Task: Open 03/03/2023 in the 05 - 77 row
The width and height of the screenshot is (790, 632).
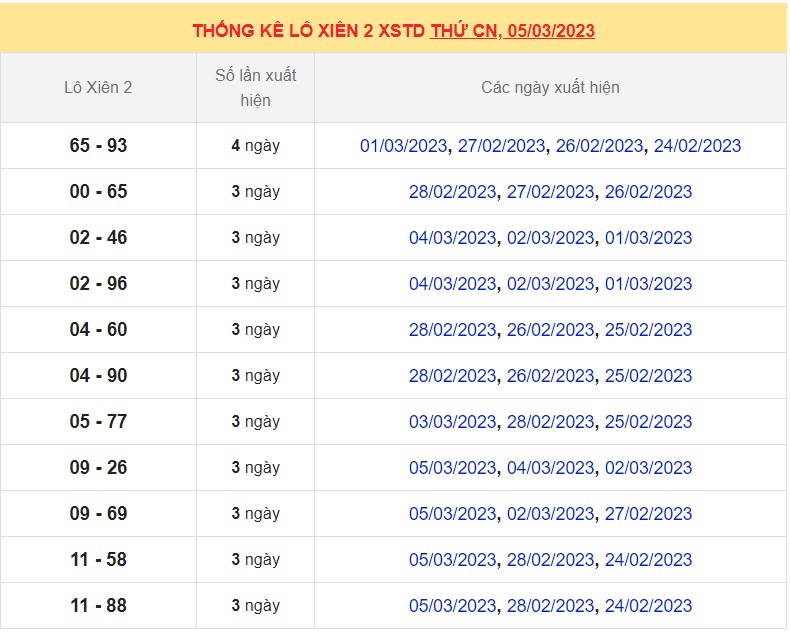Action: (452, 422)
